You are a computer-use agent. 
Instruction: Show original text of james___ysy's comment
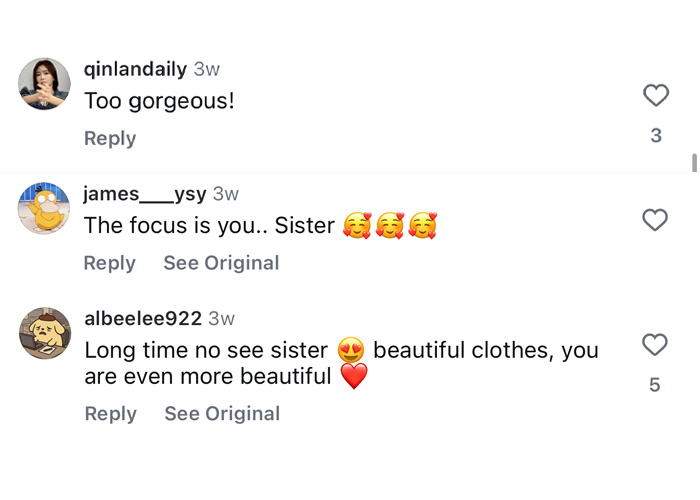pyautogui.click(x=221, y=263)
